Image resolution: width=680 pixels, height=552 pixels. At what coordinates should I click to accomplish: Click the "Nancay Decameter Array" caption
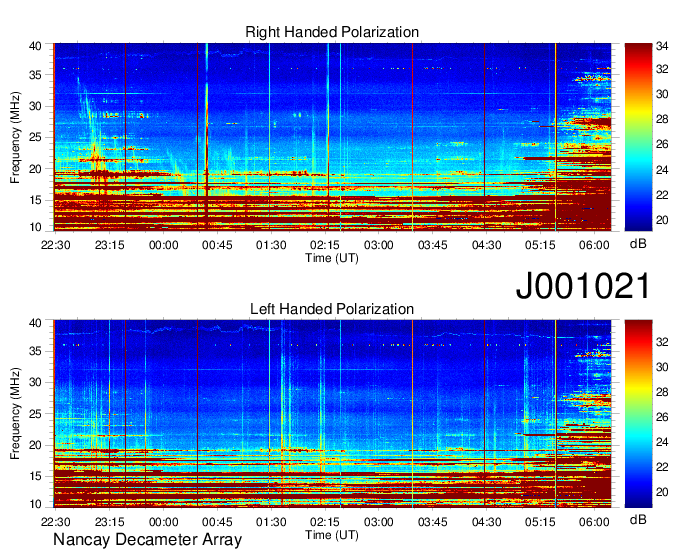click(x=147, y=540)
